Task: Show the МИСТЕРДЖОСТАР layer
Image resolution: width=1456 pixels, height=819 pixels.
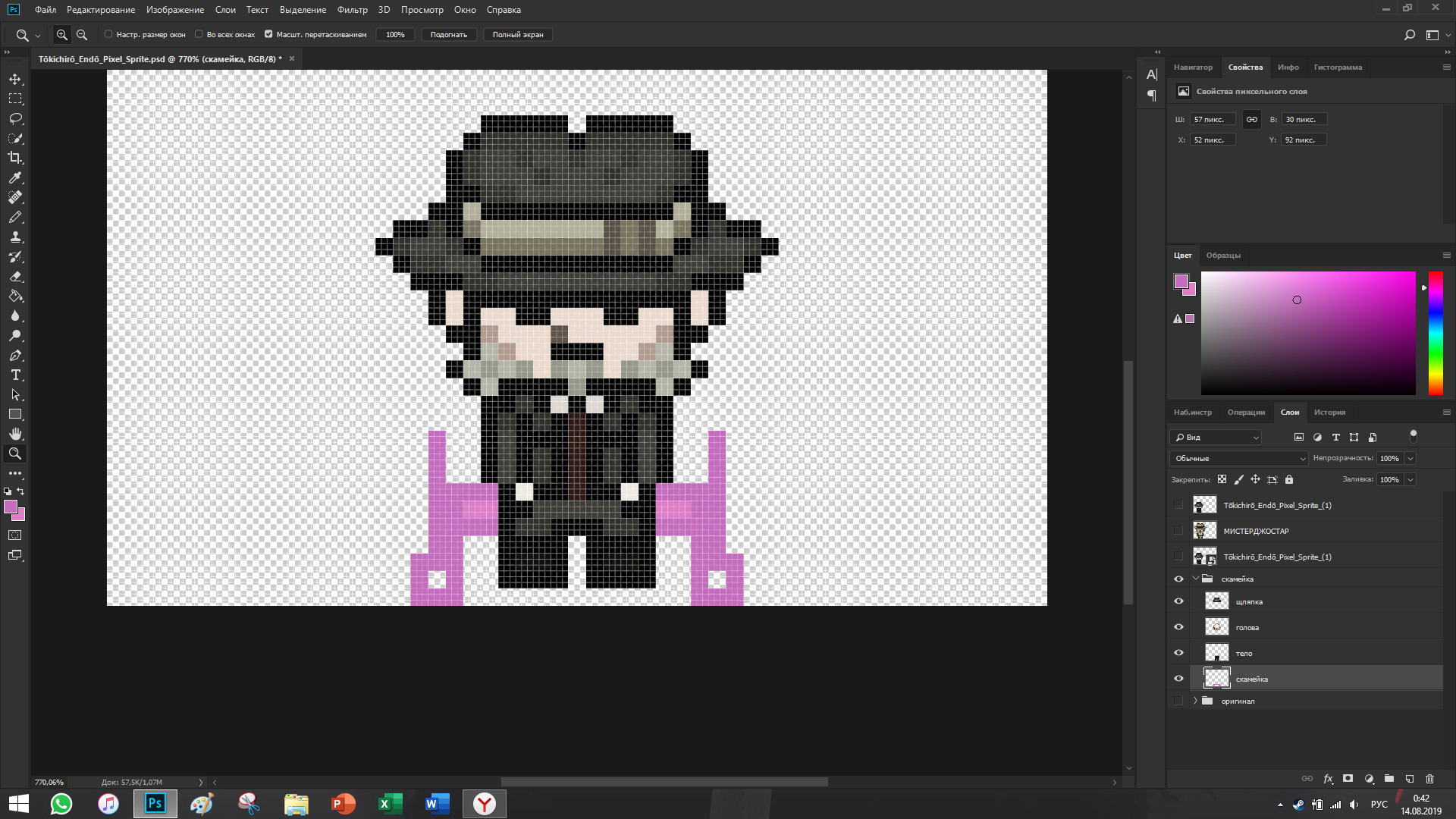Action: click(1178, 531)
